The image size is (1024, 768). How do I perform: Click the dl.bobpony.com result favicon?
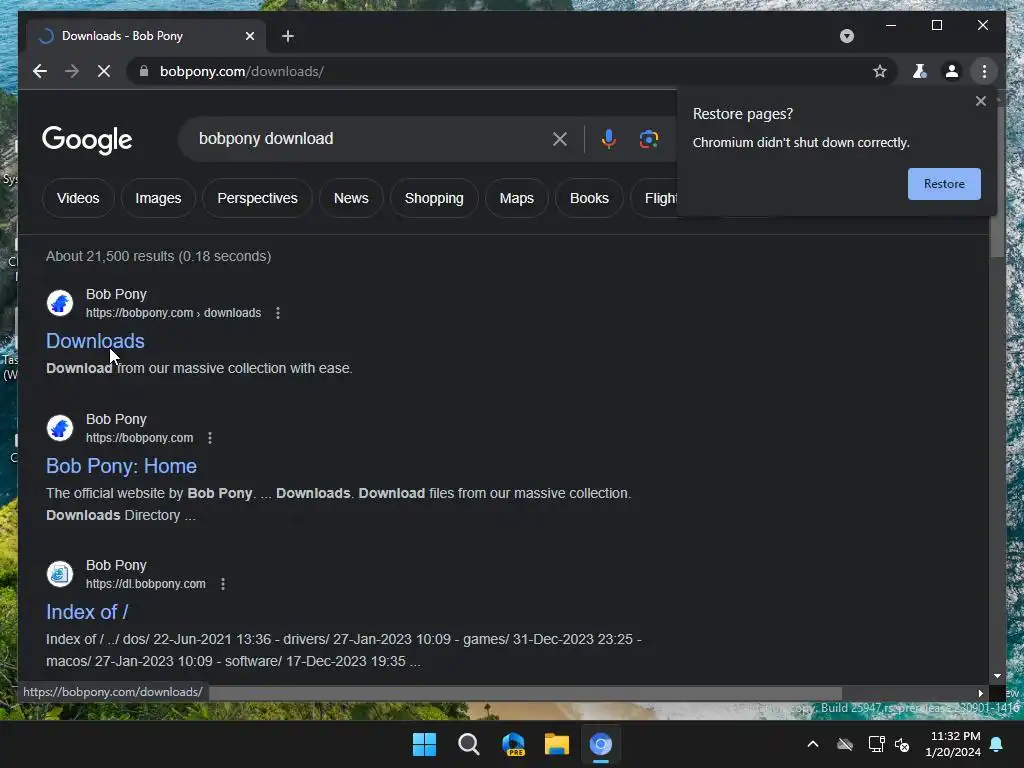pos(59,574)
